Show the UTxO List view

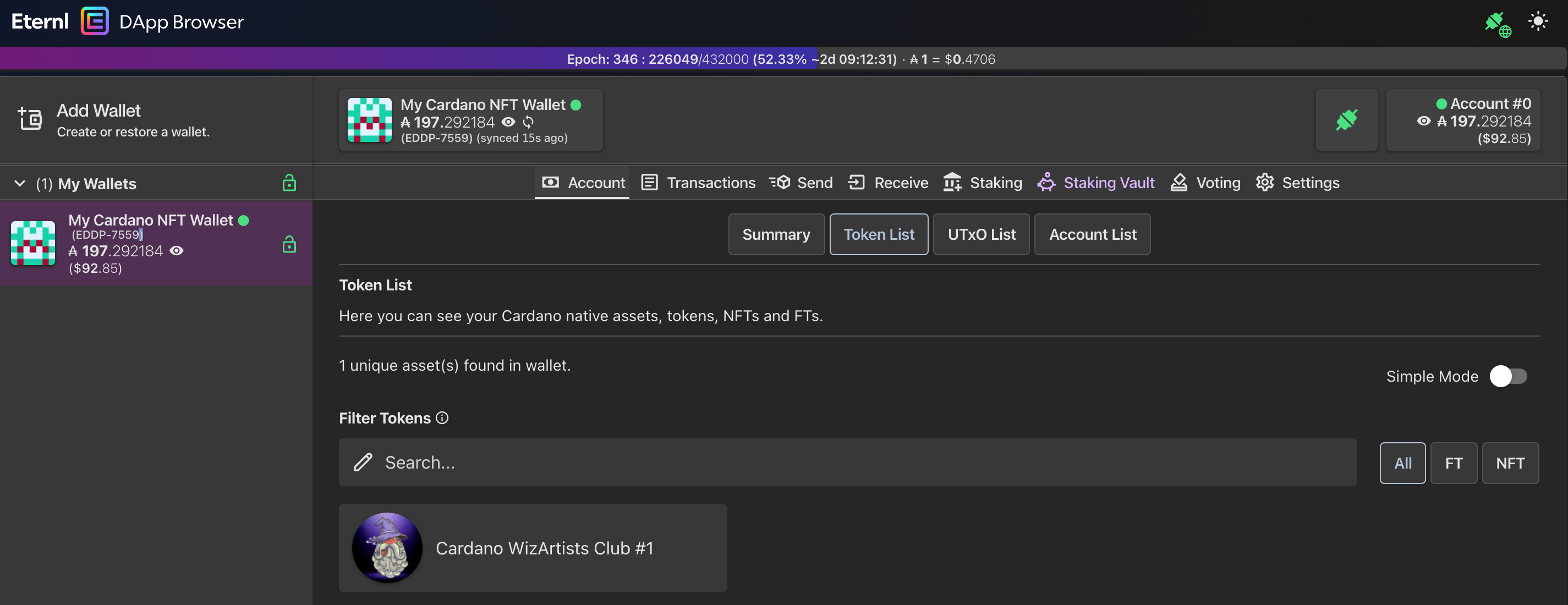pos(981,234)
